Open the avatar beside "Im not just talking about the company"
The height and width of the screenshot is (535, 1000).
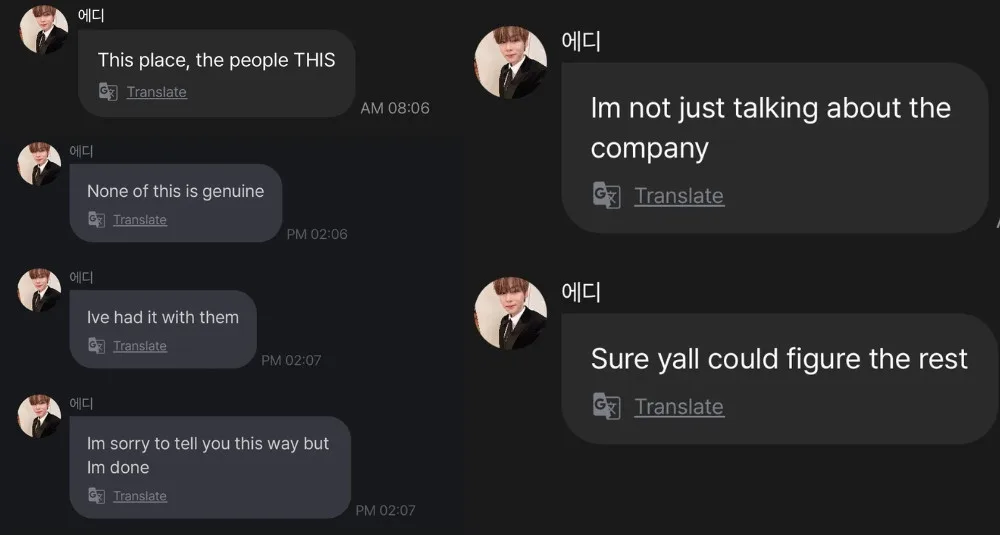[x=511, y=62]
